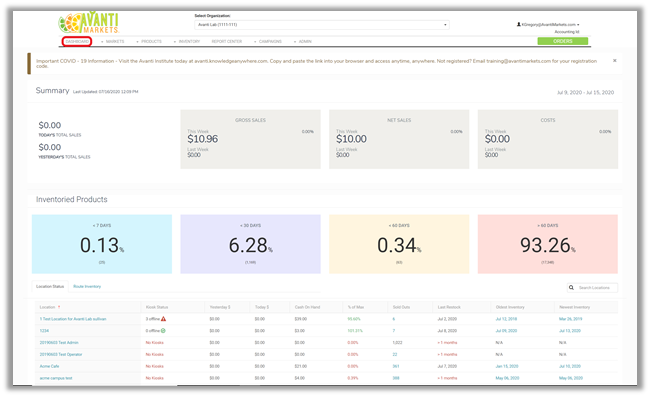
Task: Click the 101.31% of max value
Action: [x=355, y=331]
